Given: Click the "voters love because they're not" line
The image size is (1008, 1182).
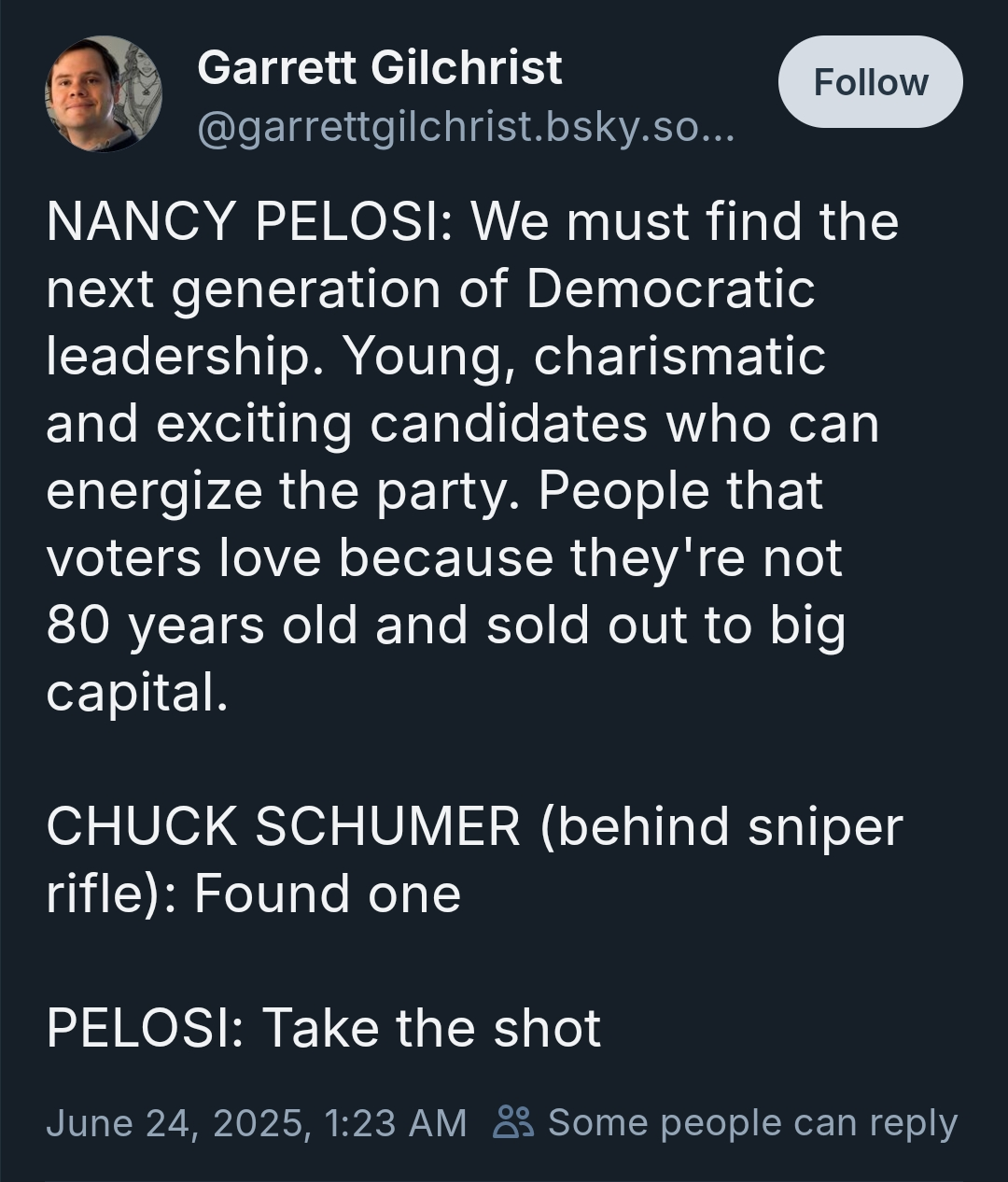Looking at the screenshot, I should pos(444,558).
